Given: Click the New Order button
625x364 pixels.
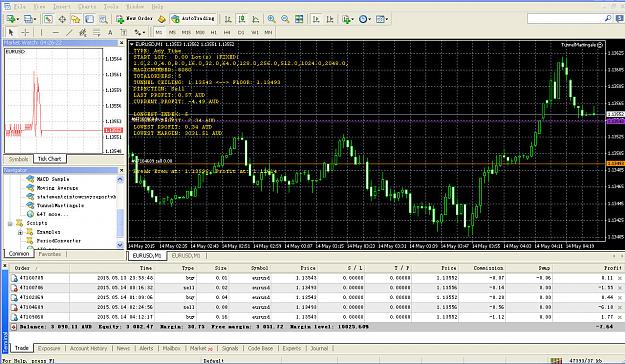Looking at the screenshot, I should click(134, 19).
